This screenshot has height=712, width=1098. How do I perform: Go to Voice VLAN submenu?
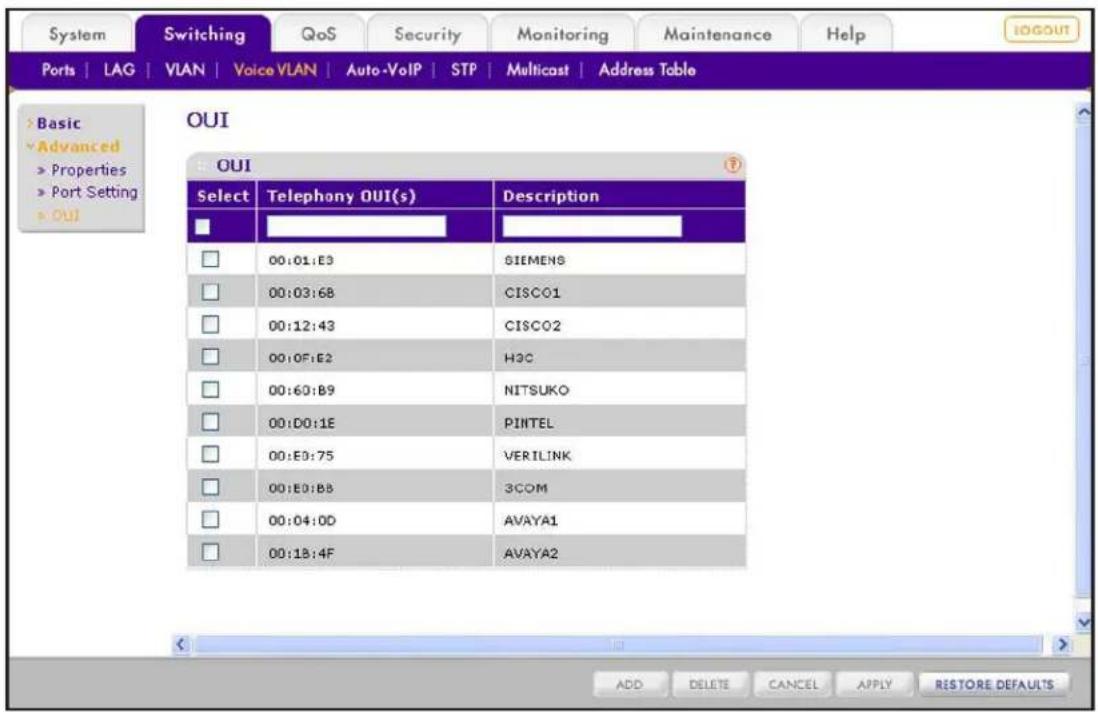point(275,70)
